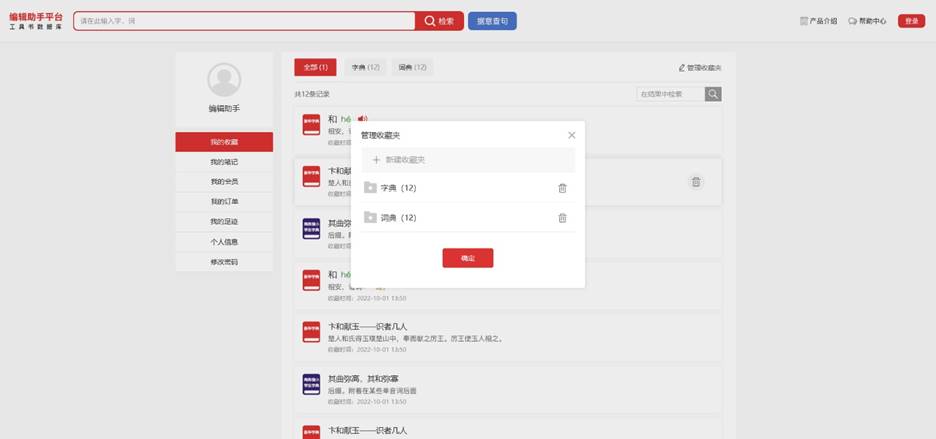
Task: Delete the 词典 (12) folder via trash icon
Action: tap(562, 218)
